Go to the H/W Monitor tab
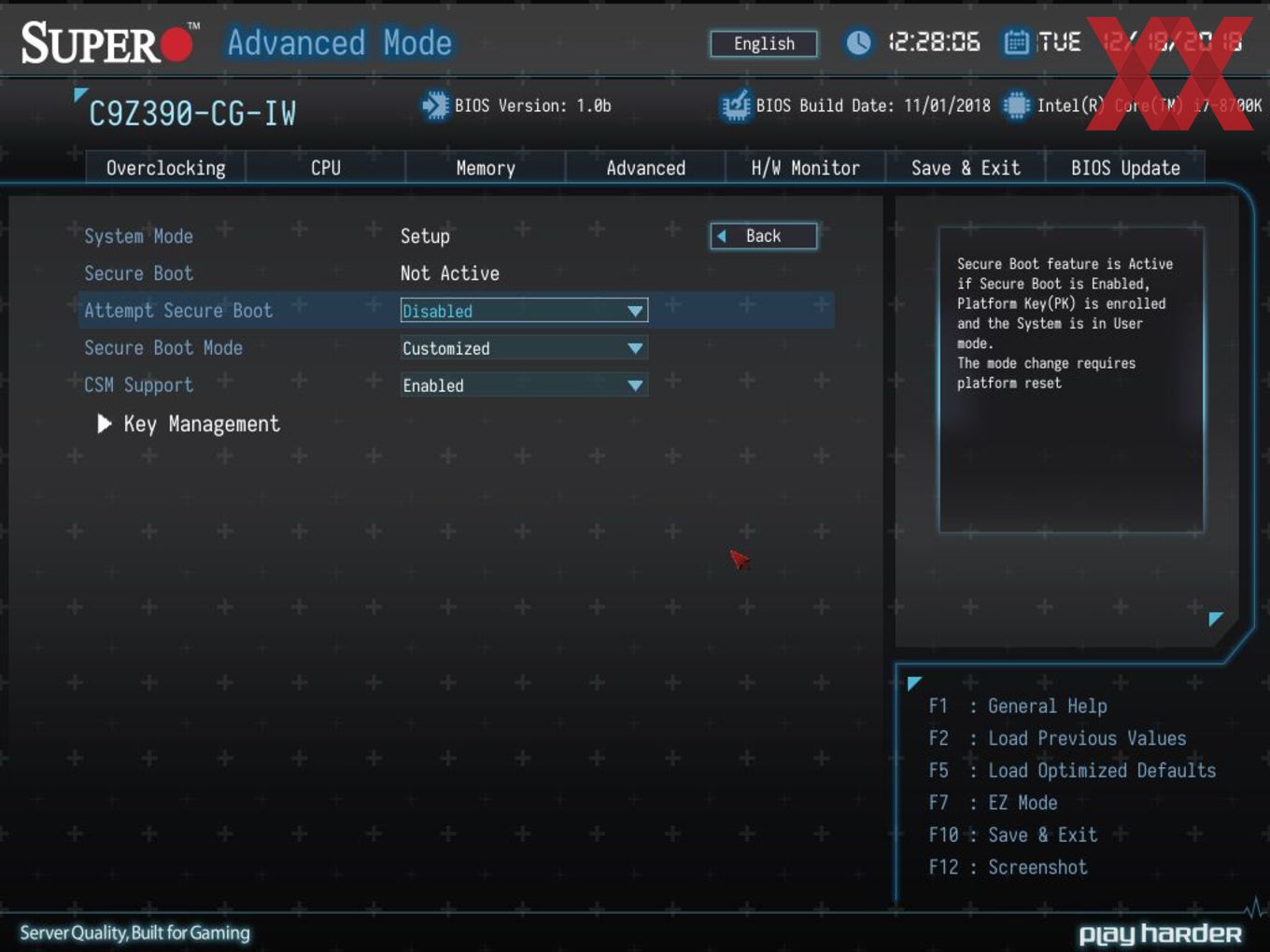 tap(805, 168)
